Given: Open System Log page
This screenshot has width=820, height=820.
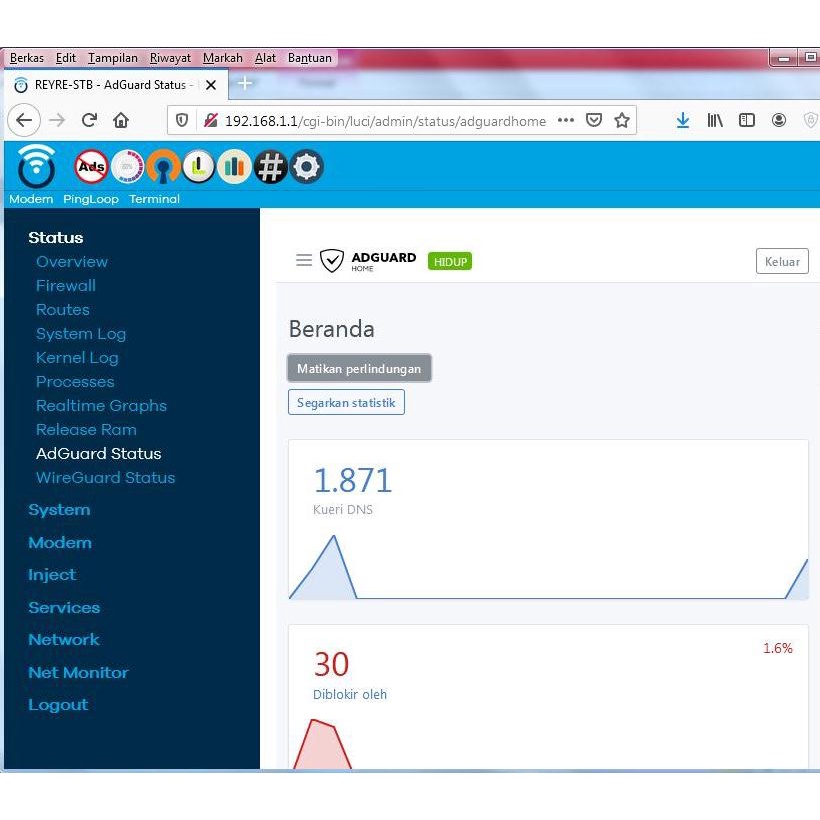Looking at the screenshot, I should tap(81, 334).
